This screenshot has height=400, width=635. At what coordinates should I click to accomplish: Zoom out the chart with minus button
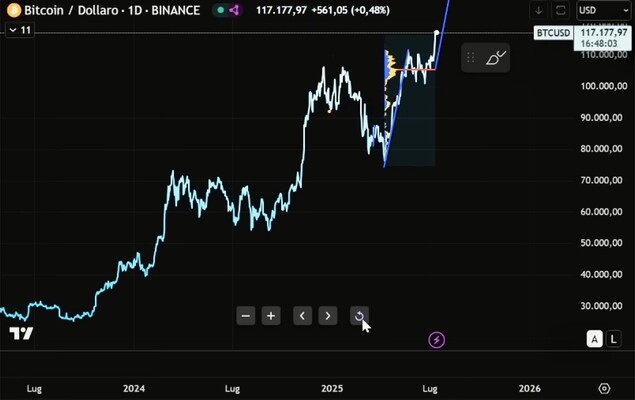coord(246,316)
